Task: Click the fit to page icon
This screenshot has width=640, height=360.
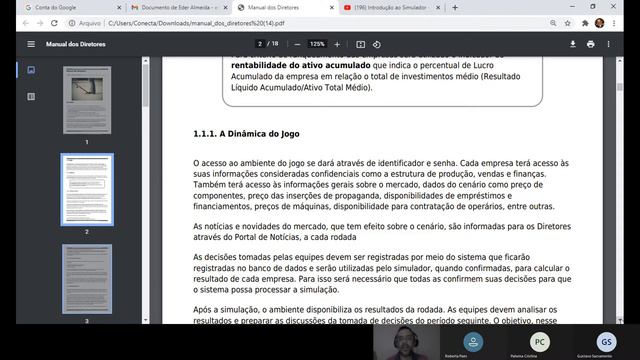Action: click(x=360, y=44)
